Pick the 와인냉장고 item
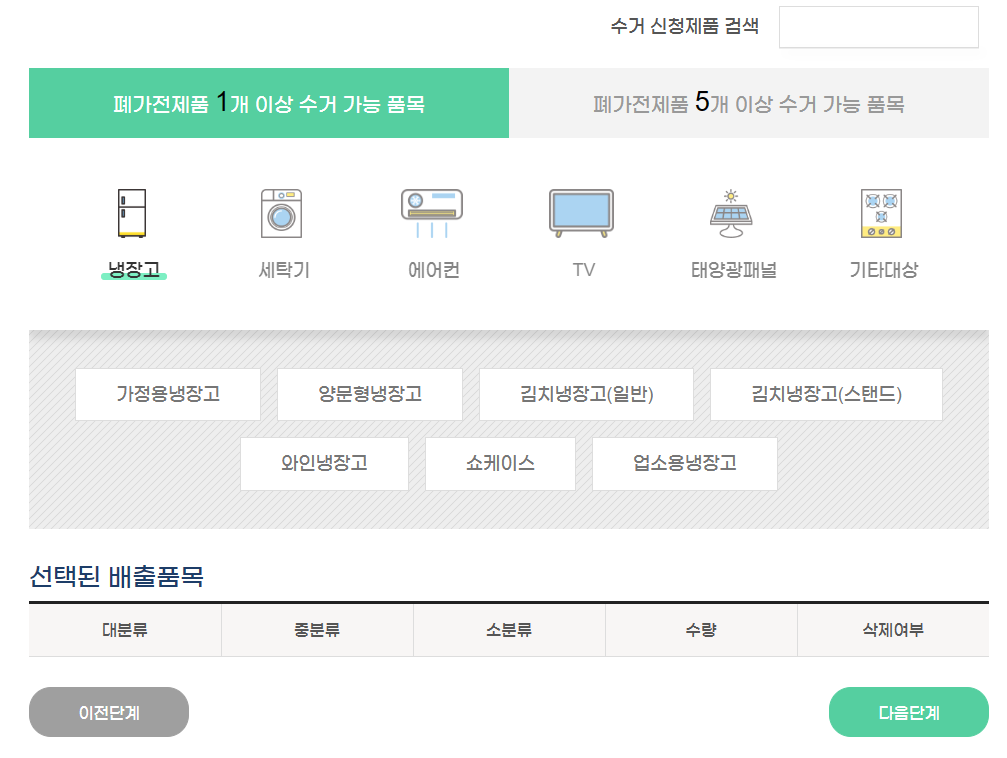 click(323, 463)
